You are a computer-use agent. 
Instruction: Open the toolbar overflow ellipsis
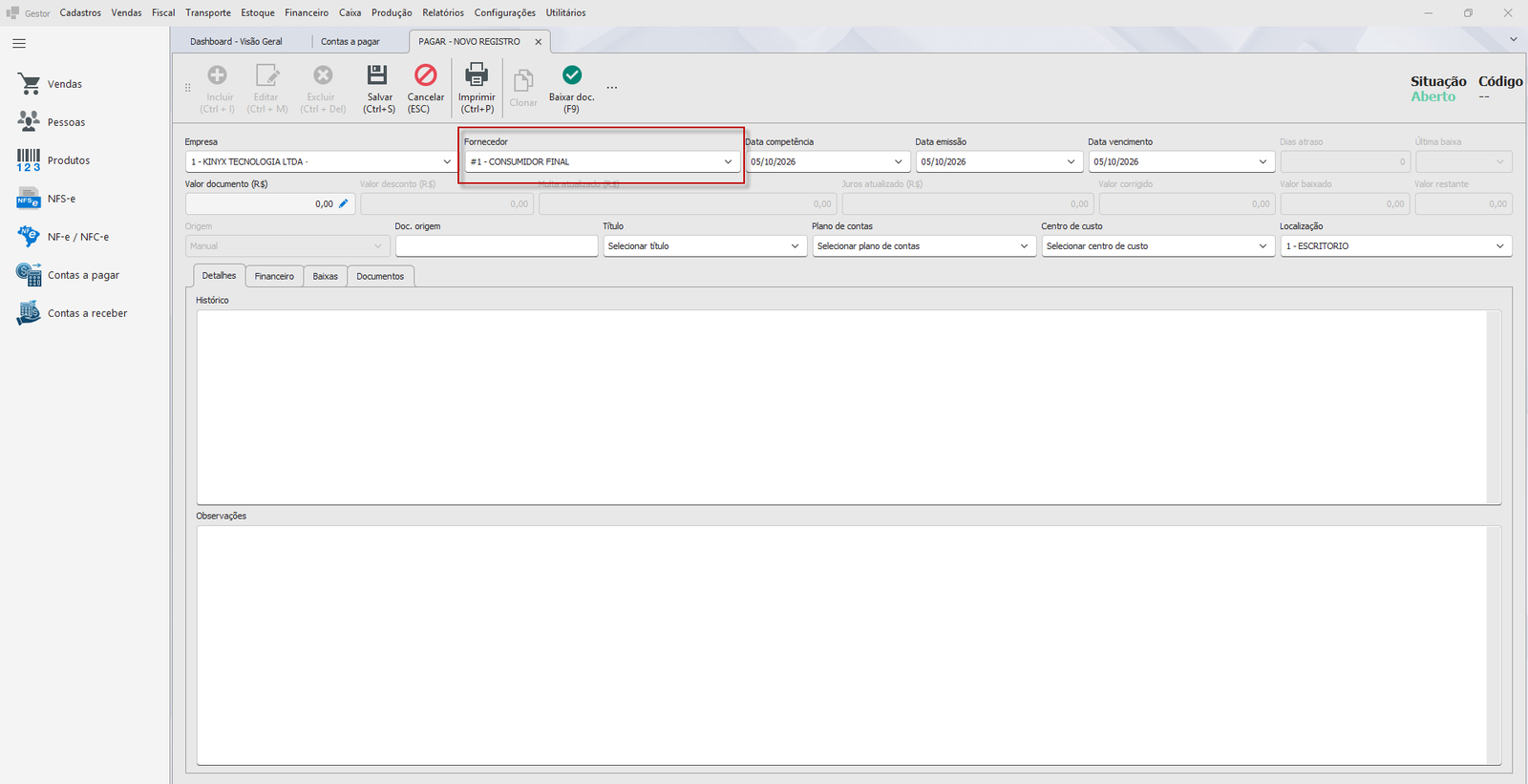612,88
